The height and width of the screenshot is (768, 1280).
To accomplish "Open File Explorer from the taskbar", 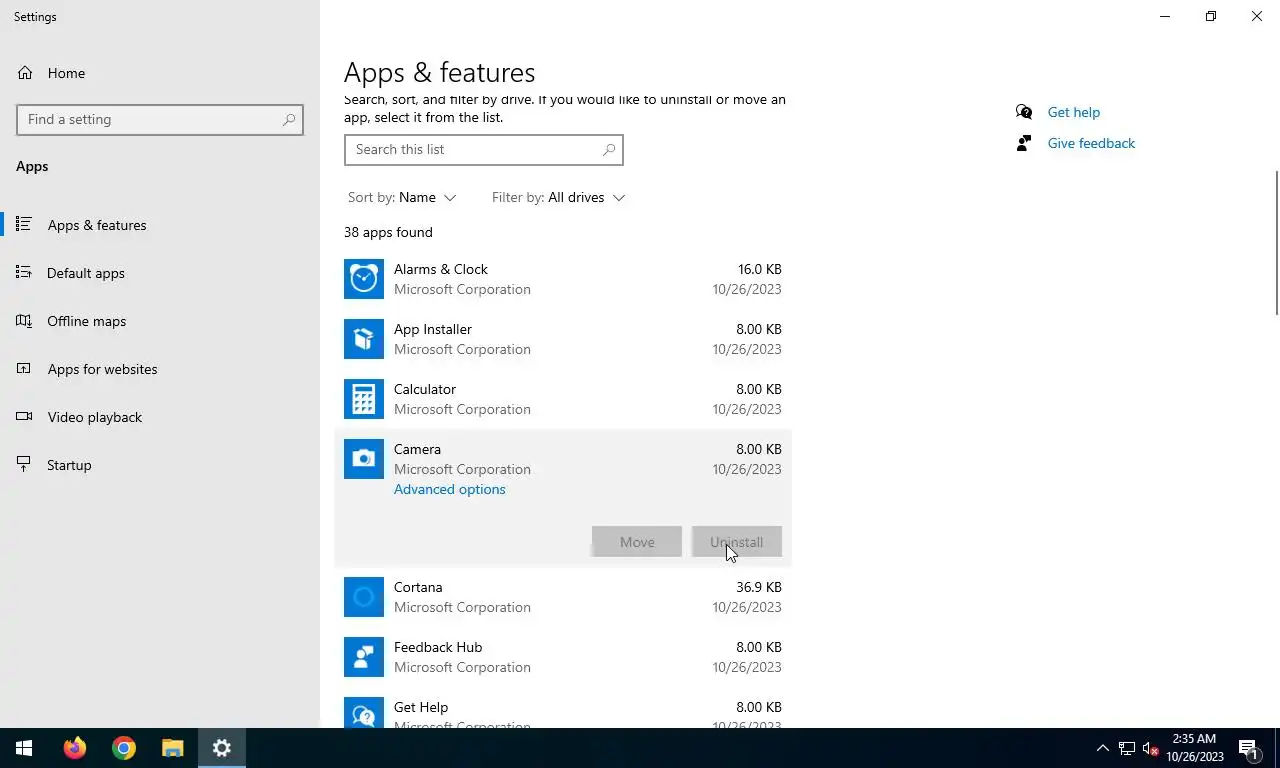I will point(173,748).
